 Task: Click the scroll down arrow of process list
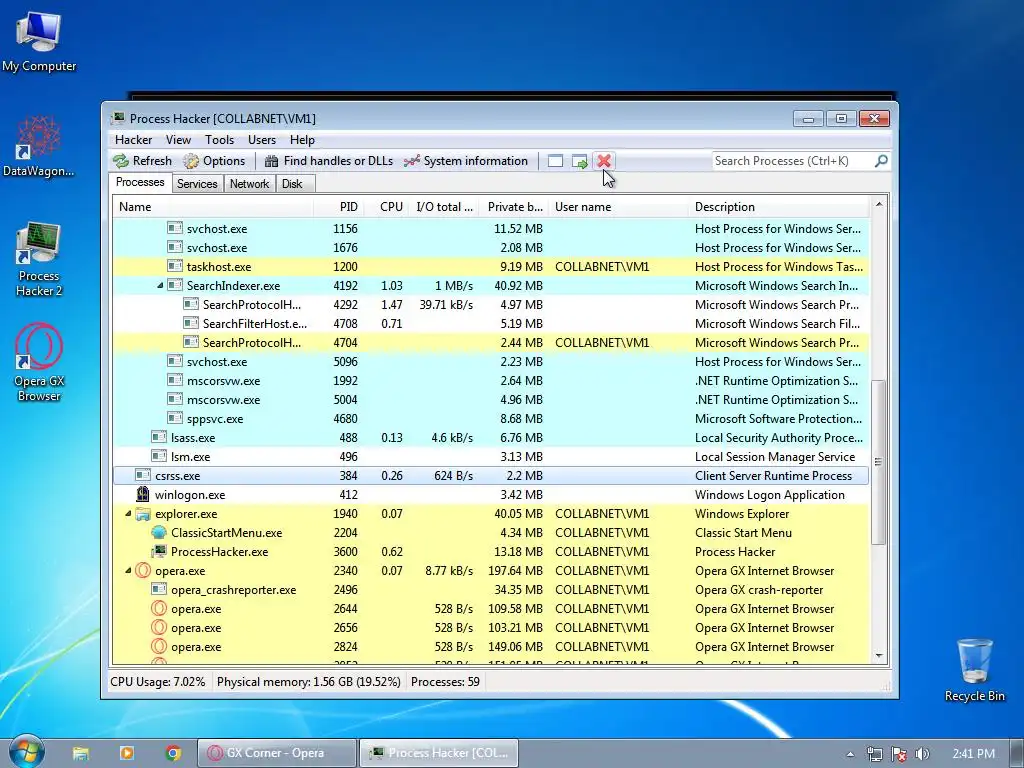(879, 656)
